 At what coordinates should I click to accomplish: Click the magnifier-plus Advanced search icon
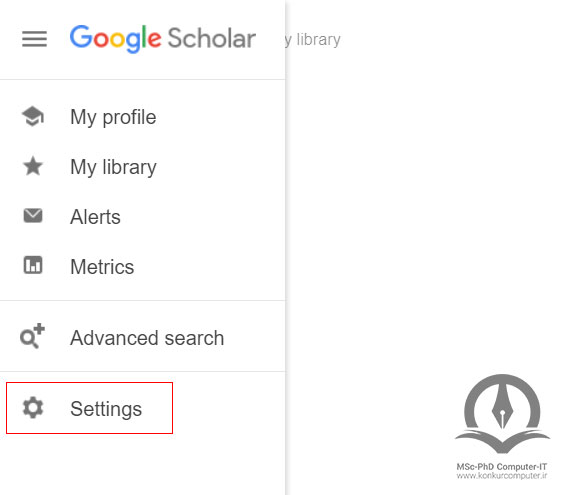pyautogui.click(x=32, y=336)
